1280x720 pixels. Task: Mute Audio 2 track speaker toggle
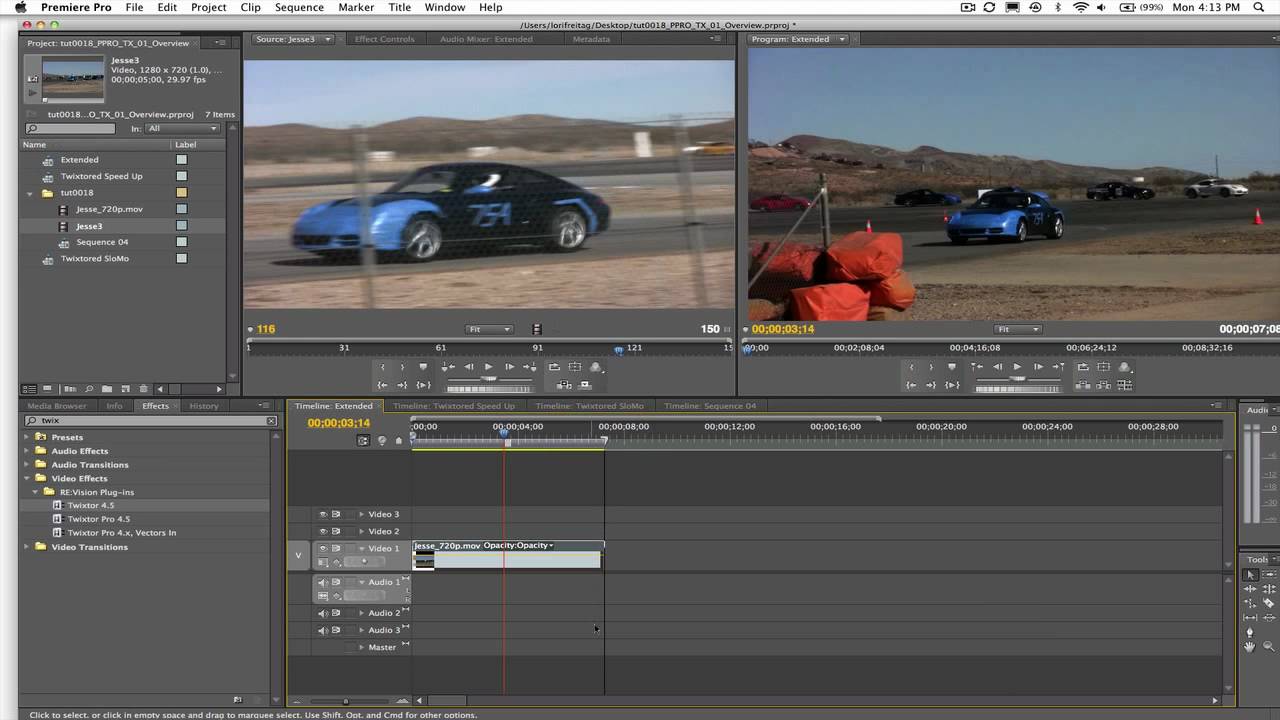coord(323,613)
